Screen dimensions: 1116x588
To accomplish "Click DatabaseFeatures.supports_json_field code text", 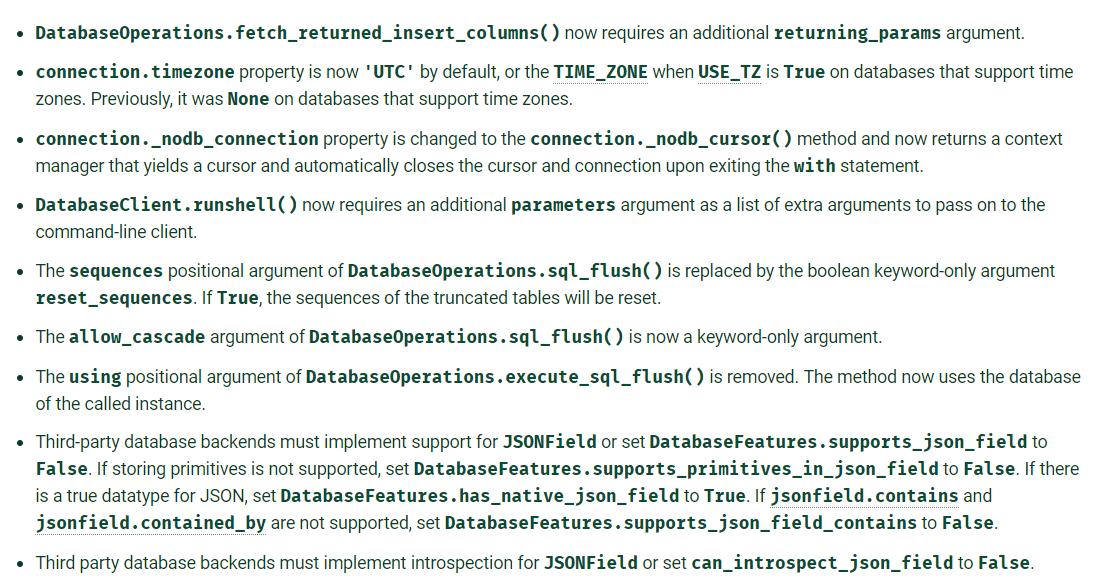I will pyautogui.click(x=838, y=442).
